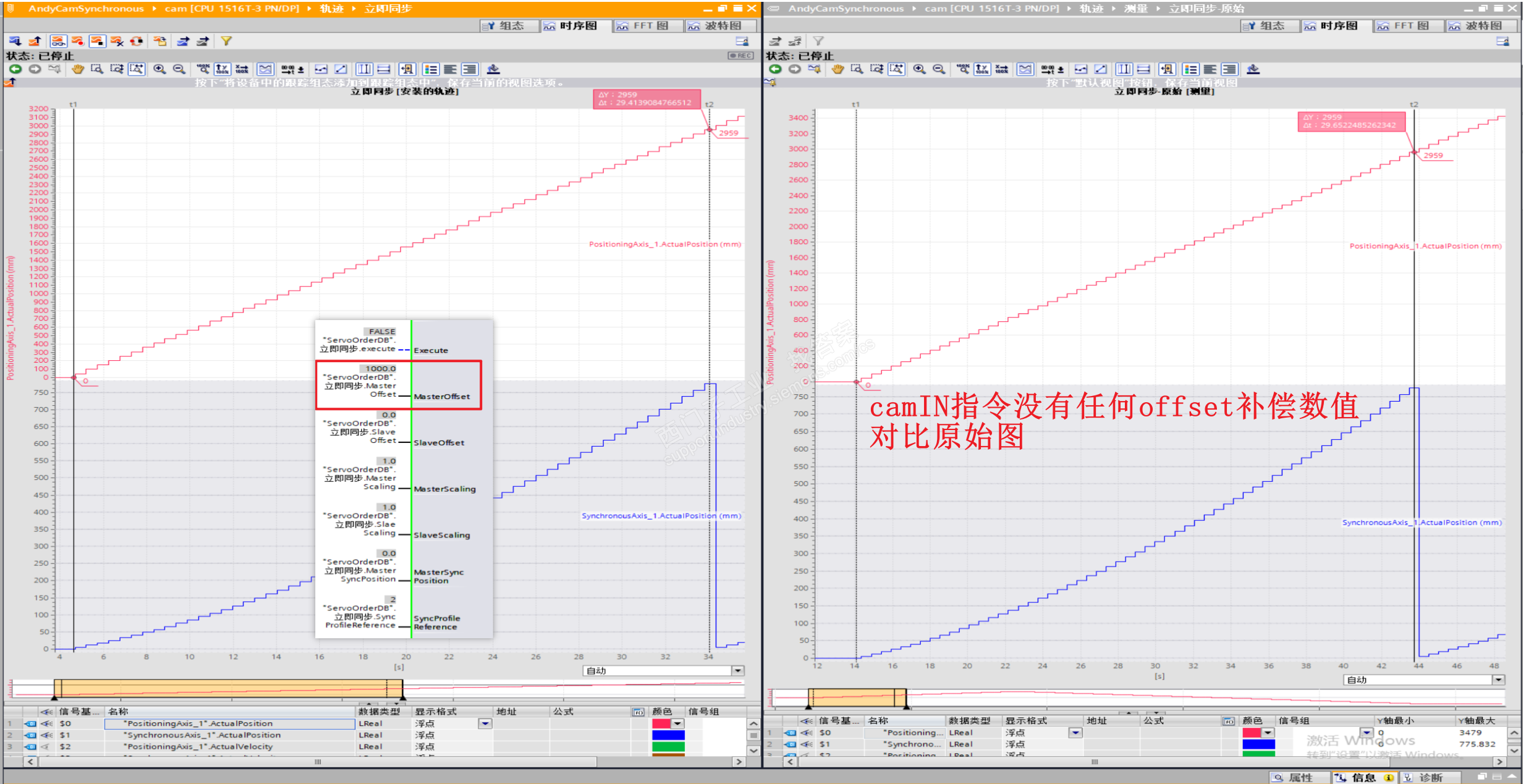Viewport: 1526px width, 784px height.
Task: Toggle visibility arrow for $2 ActualVelocity signal
Action: tap(46, 747)
